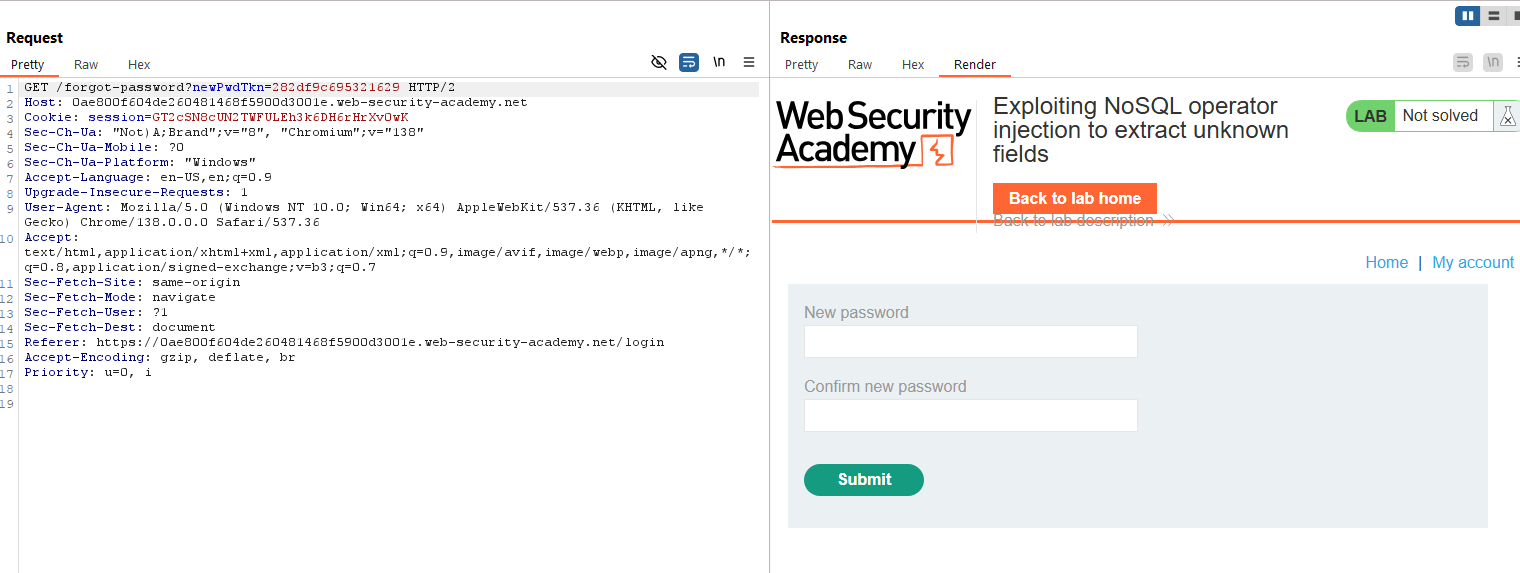Select side-by-side split layout icon
Screen dimensions: 1520x573
(x=1468, y=16)
